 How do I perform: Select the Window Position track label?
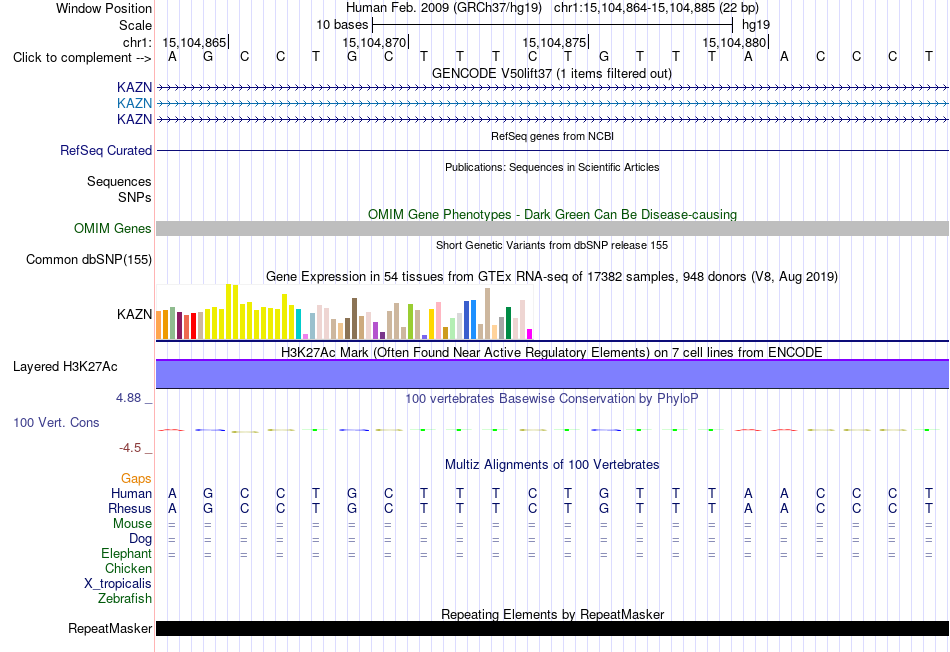(x=104, y=8)
